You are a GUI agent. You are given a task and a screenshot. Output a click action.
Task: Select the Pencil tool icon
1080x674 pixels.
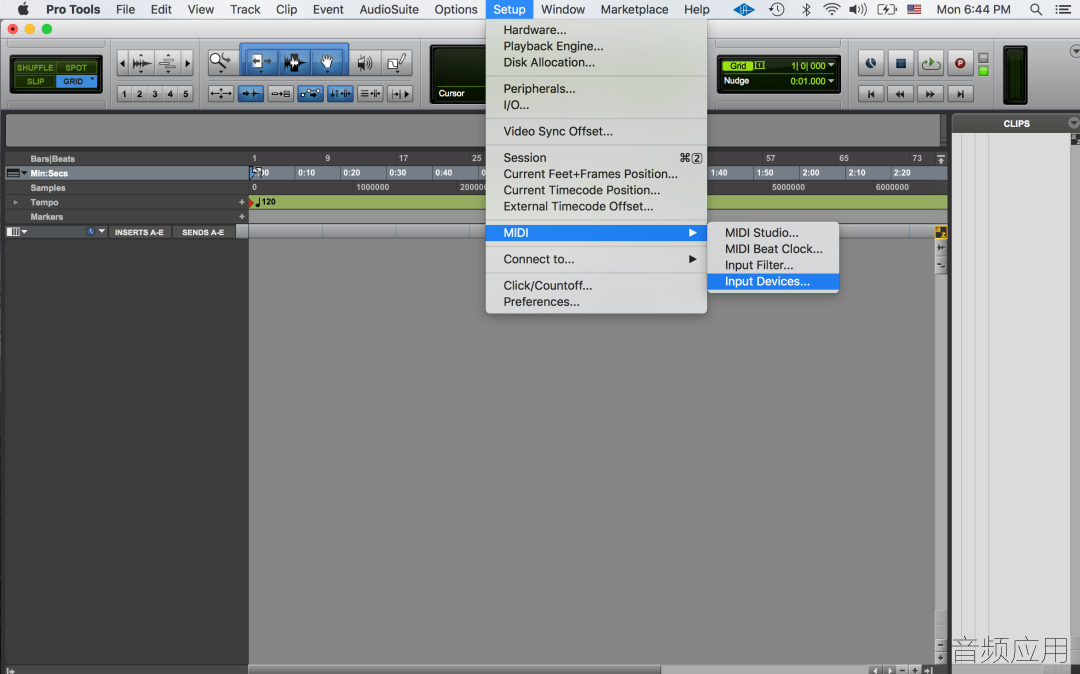click(x=397, y=63)
